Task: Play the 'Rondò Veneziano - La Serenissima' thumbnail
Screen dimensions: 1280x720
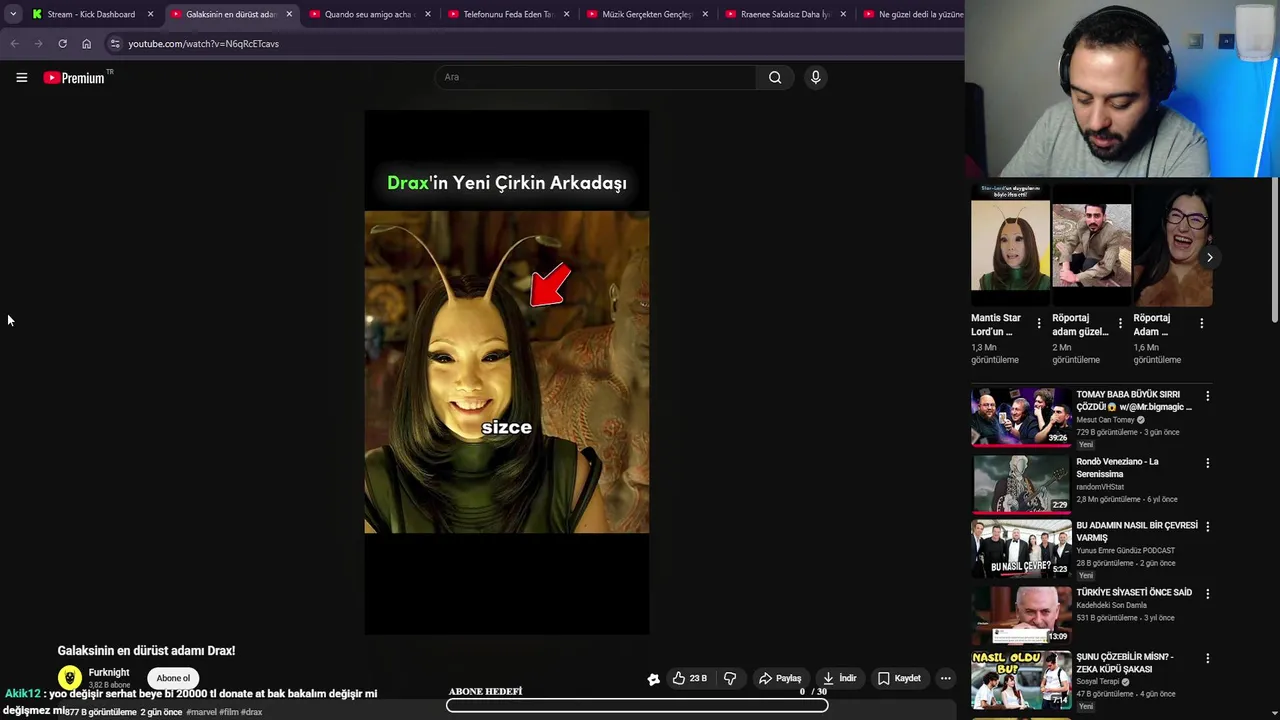Action: coord(1021,484)
